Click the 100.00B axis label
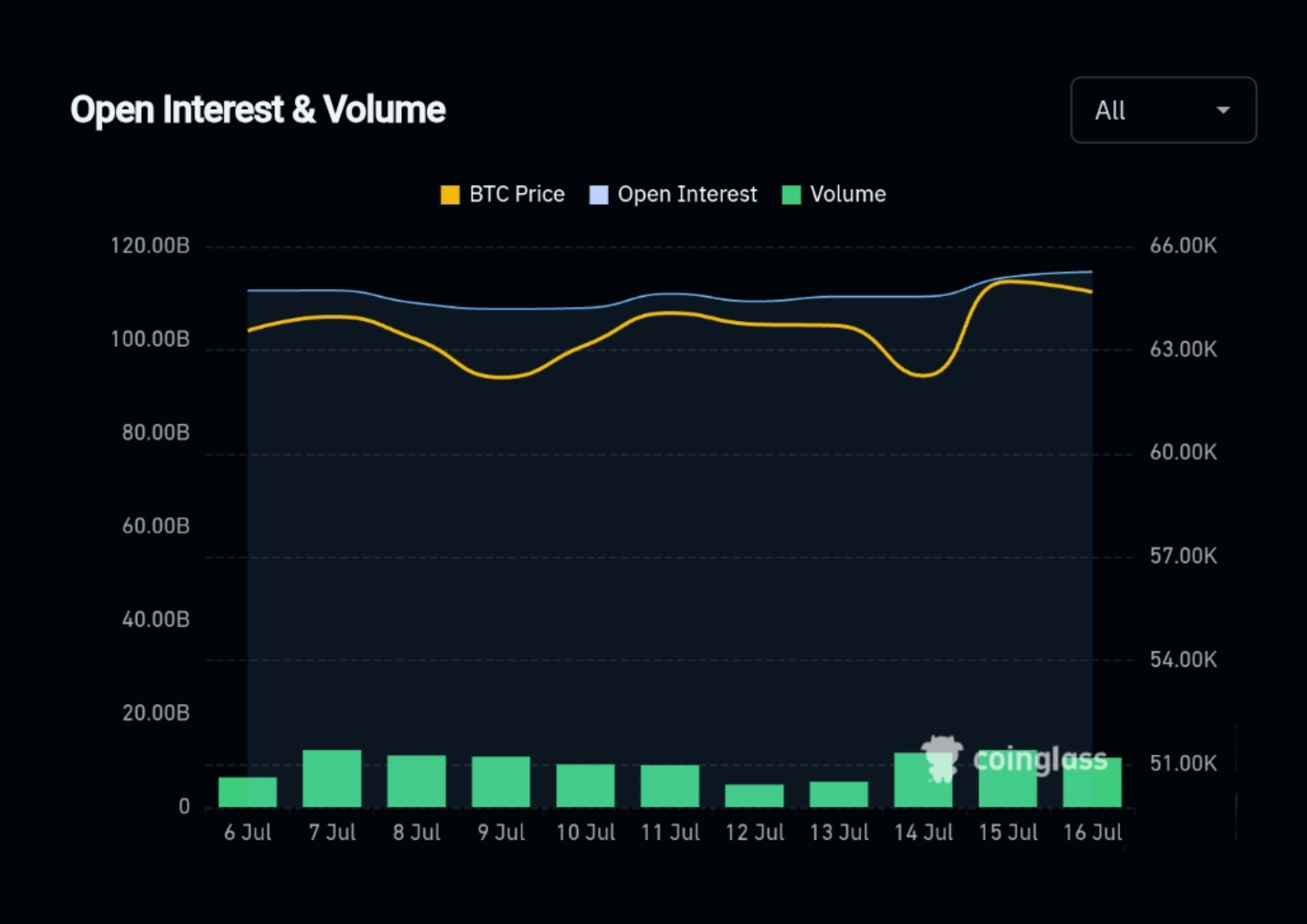Image resolution: width=1307 pixels, height=924 pixels. tap(150, 339)
